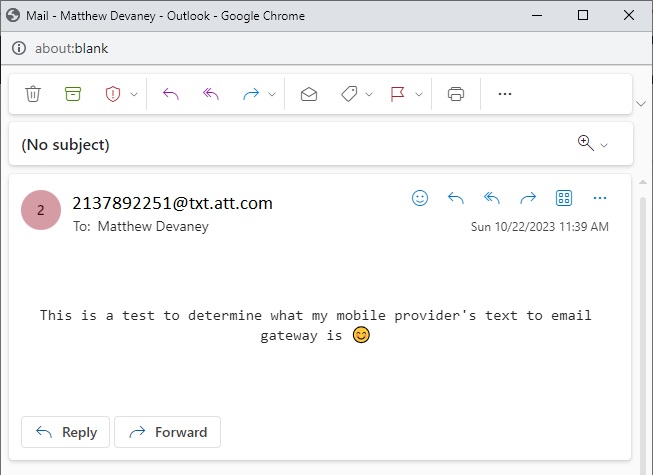Screen dimensions: 653x475
Task: Click the Reply button below message
Action: point(65,432)
